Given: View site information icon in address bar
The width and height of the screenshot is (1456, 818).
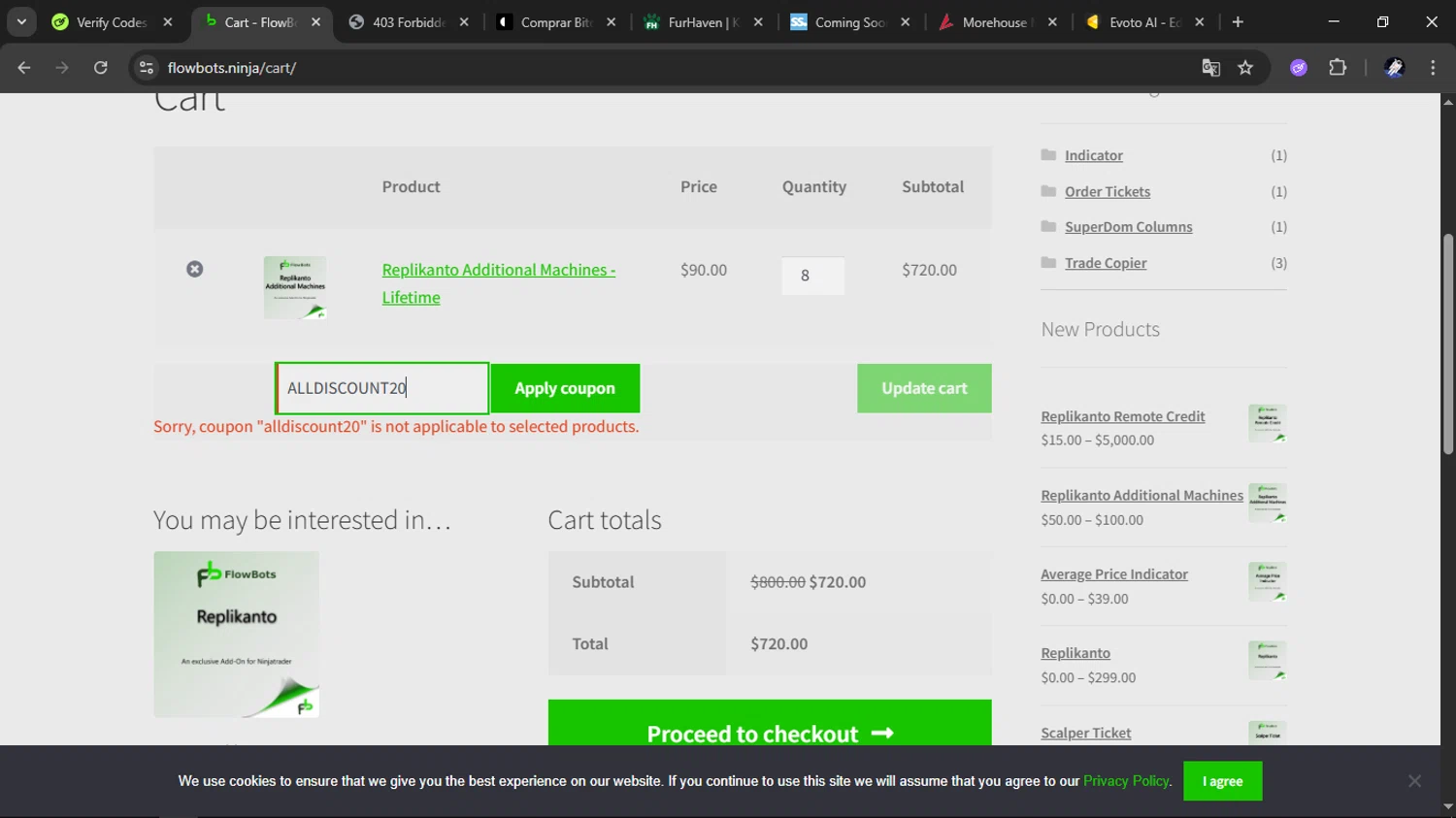Looking at the screenshot, I should [147, 68].
